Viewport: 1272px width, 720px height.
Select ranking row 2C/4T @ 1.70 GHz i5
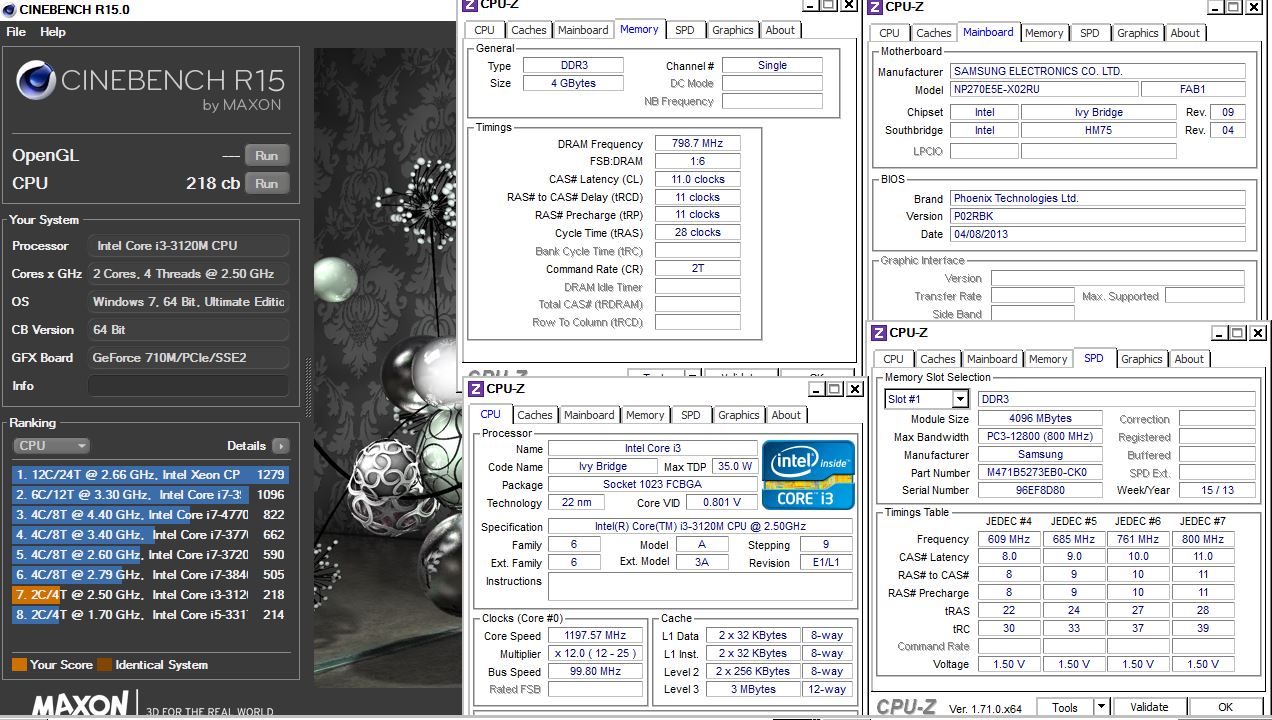click(x=150, y=615)
